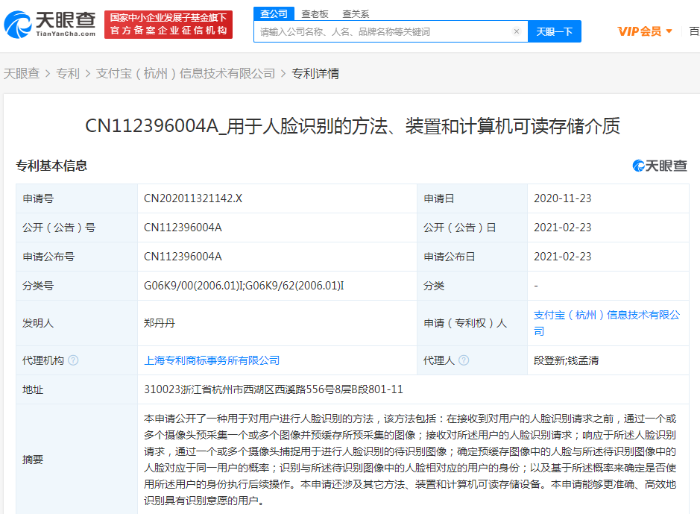Click the 天眼一下 search button
700x514 pixels.
554,32
